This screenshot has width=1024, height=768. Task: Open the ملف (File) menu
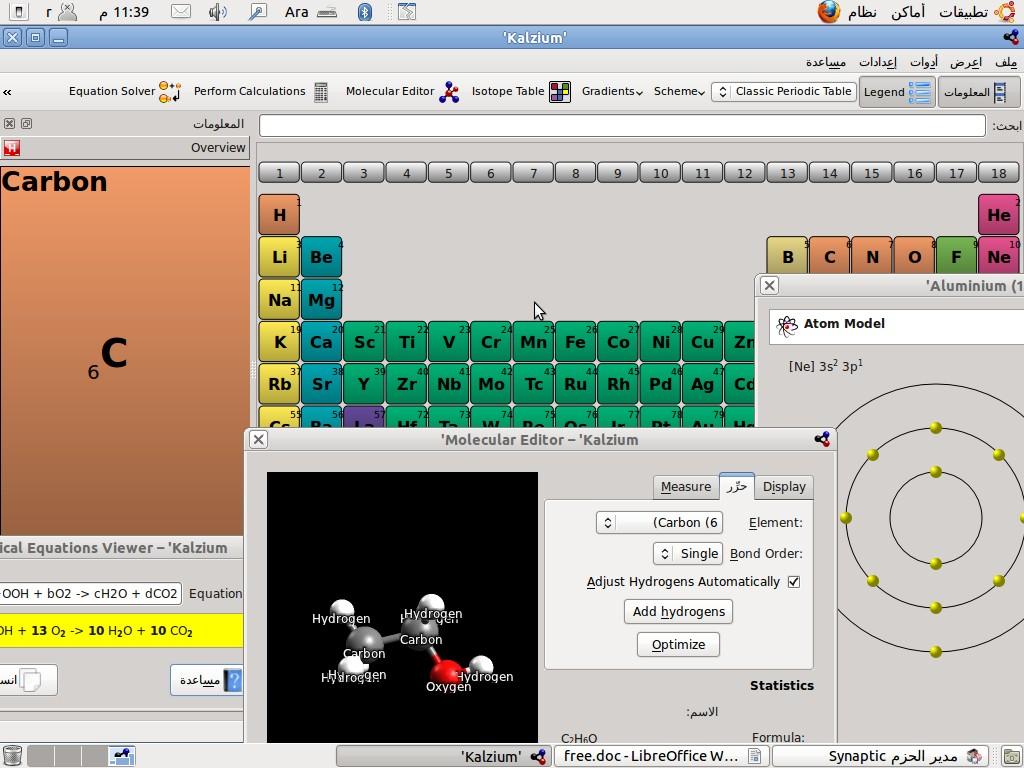pyautogui.click(x=1006, y=62)
